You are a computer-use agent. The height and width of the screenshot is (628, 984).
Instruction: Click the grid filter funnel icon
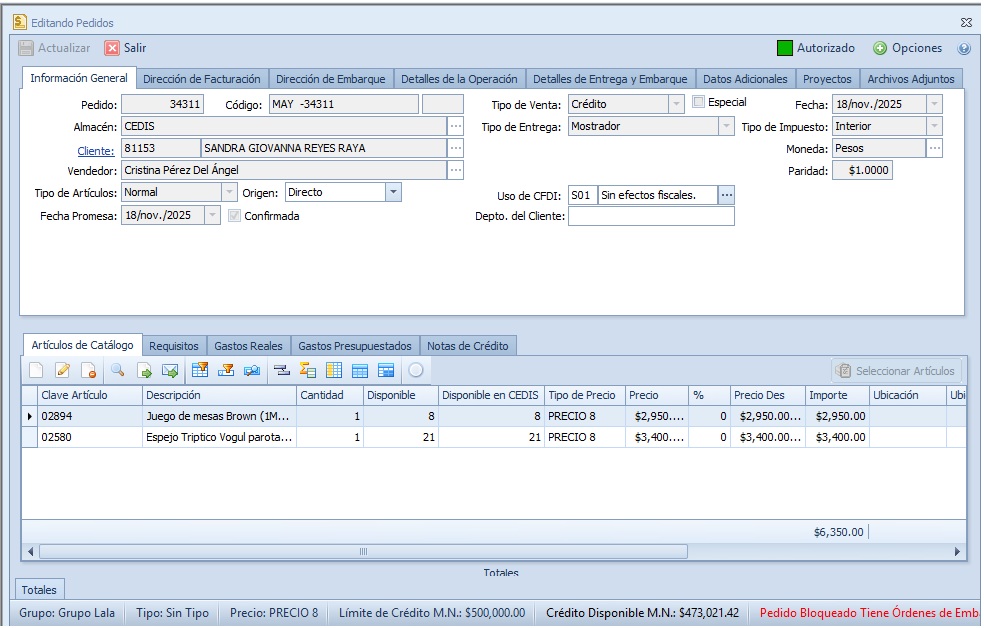(x=199, y=370)
